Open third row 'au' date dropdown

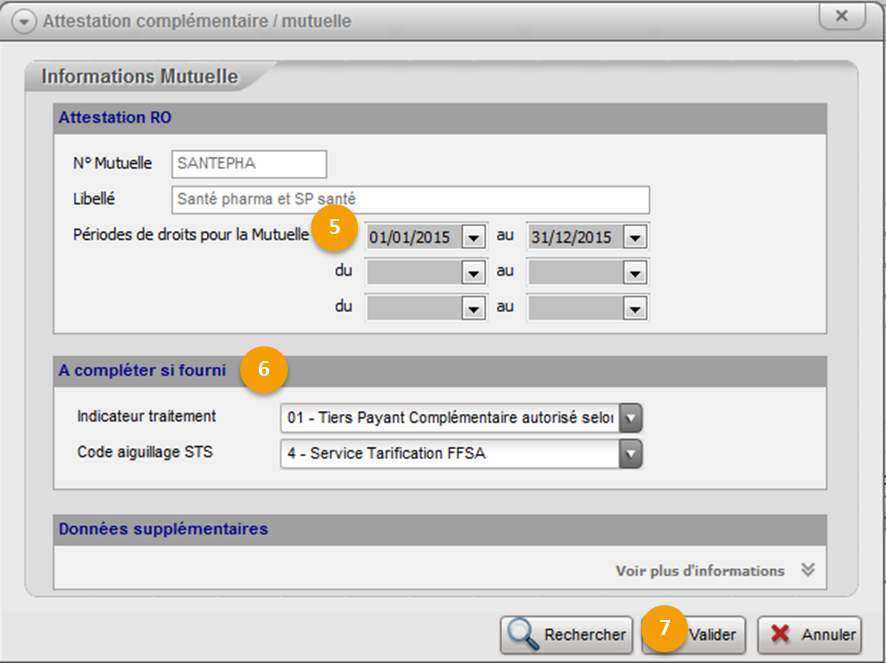[x=635, y=307]
